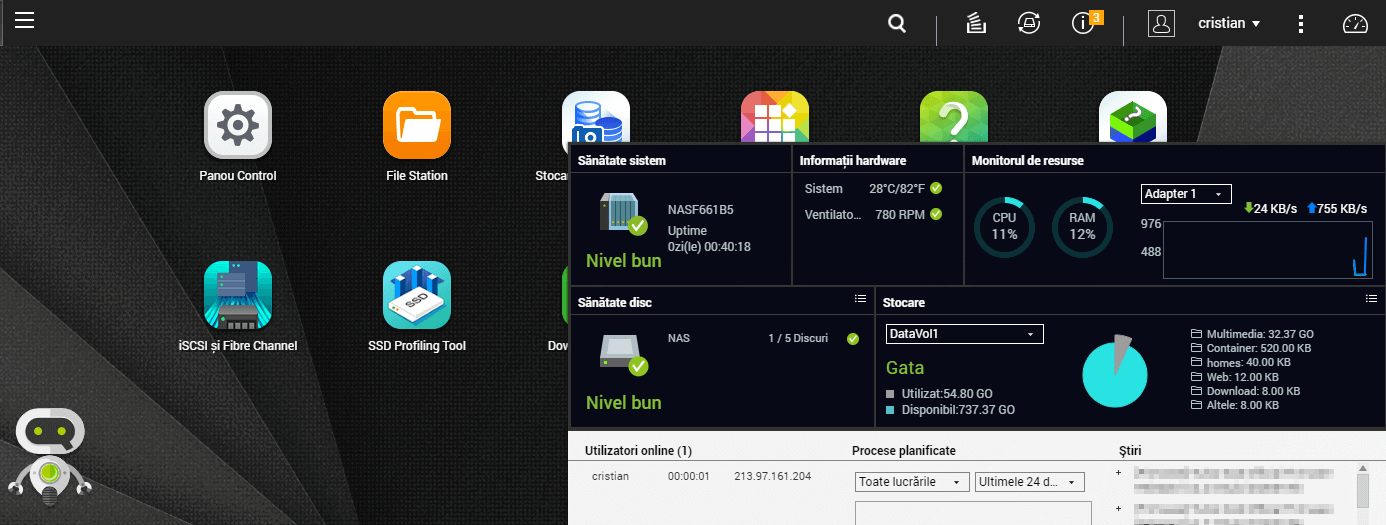Click the IP address 213.97.161.204
Screen dimensions: 1386x525
click(773, 476)
